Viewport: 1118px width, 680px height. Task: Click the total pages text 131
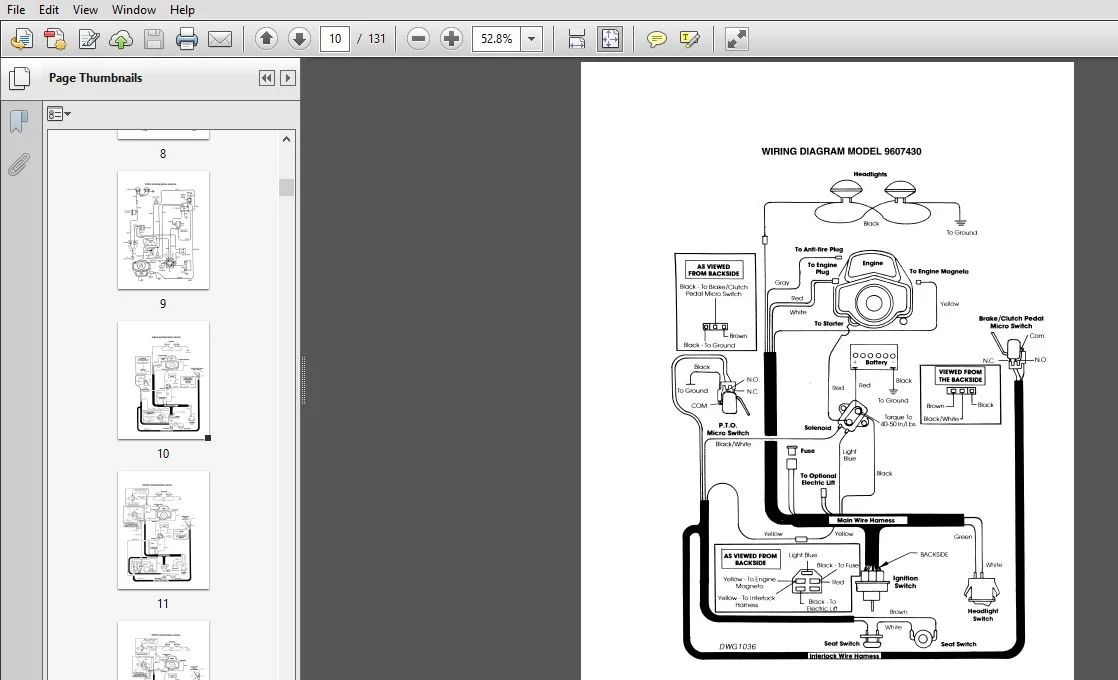[x=376, y=38]
